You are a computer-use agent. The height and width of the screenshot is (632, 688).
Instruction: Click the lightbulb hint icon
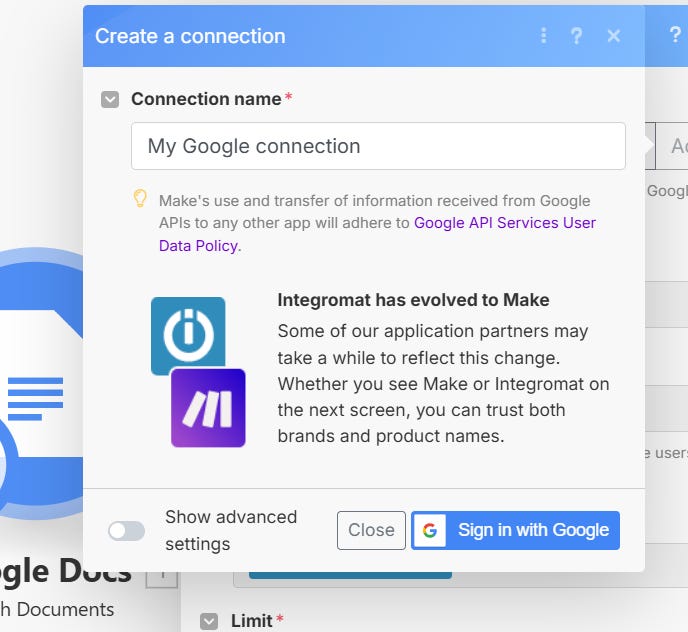(x=140, y=198)
